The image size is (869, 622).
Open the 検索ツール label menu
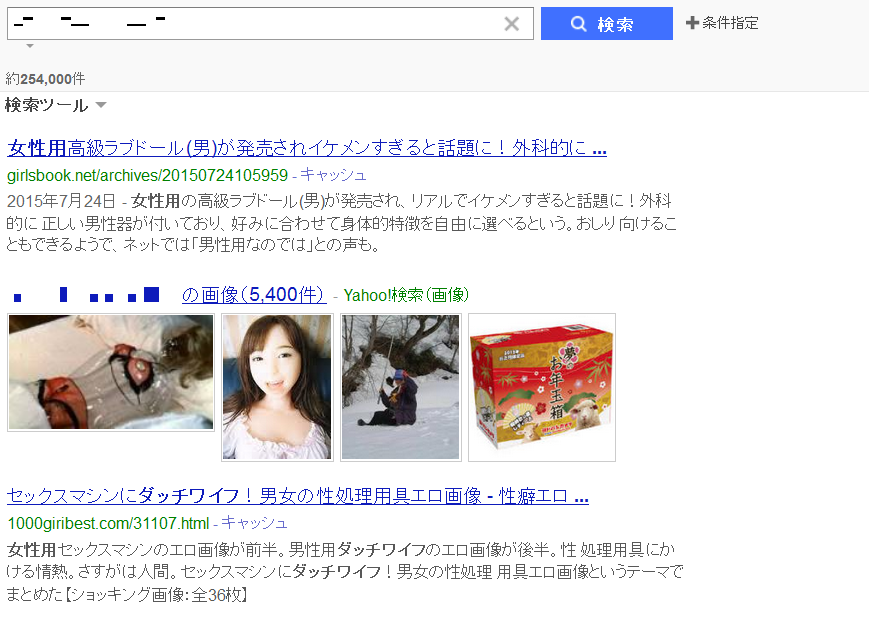(47, 105)
